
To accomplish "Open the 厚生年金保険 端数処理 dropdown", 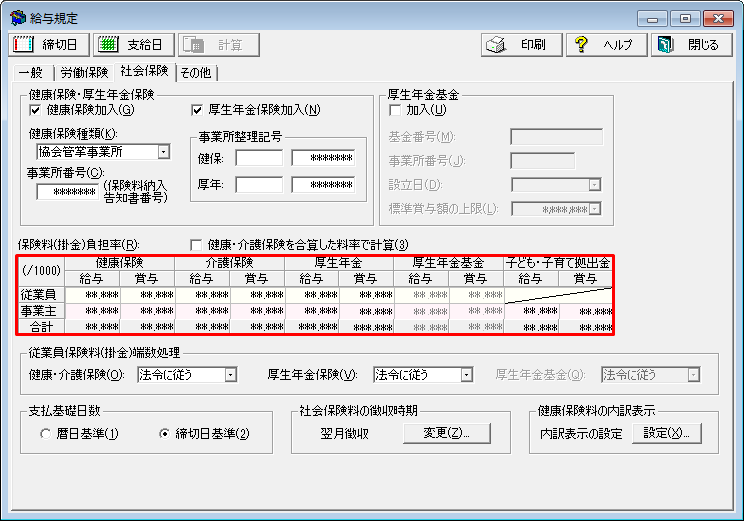I will pyautogui.click(x=466, y=375).
